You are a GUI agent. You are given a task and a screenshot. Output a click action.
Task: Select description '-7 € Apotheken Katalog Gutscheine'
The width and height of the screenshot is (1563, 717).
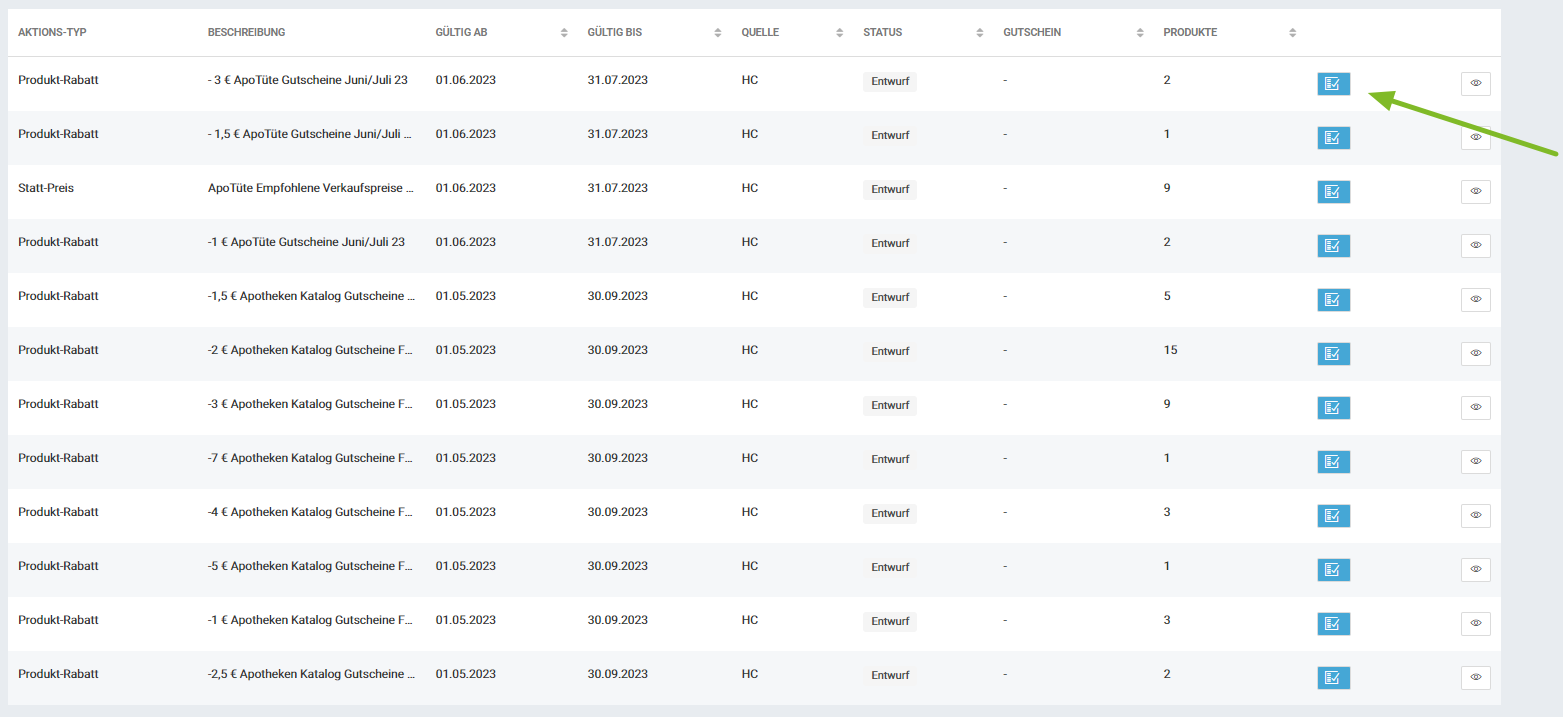[311, 458]
